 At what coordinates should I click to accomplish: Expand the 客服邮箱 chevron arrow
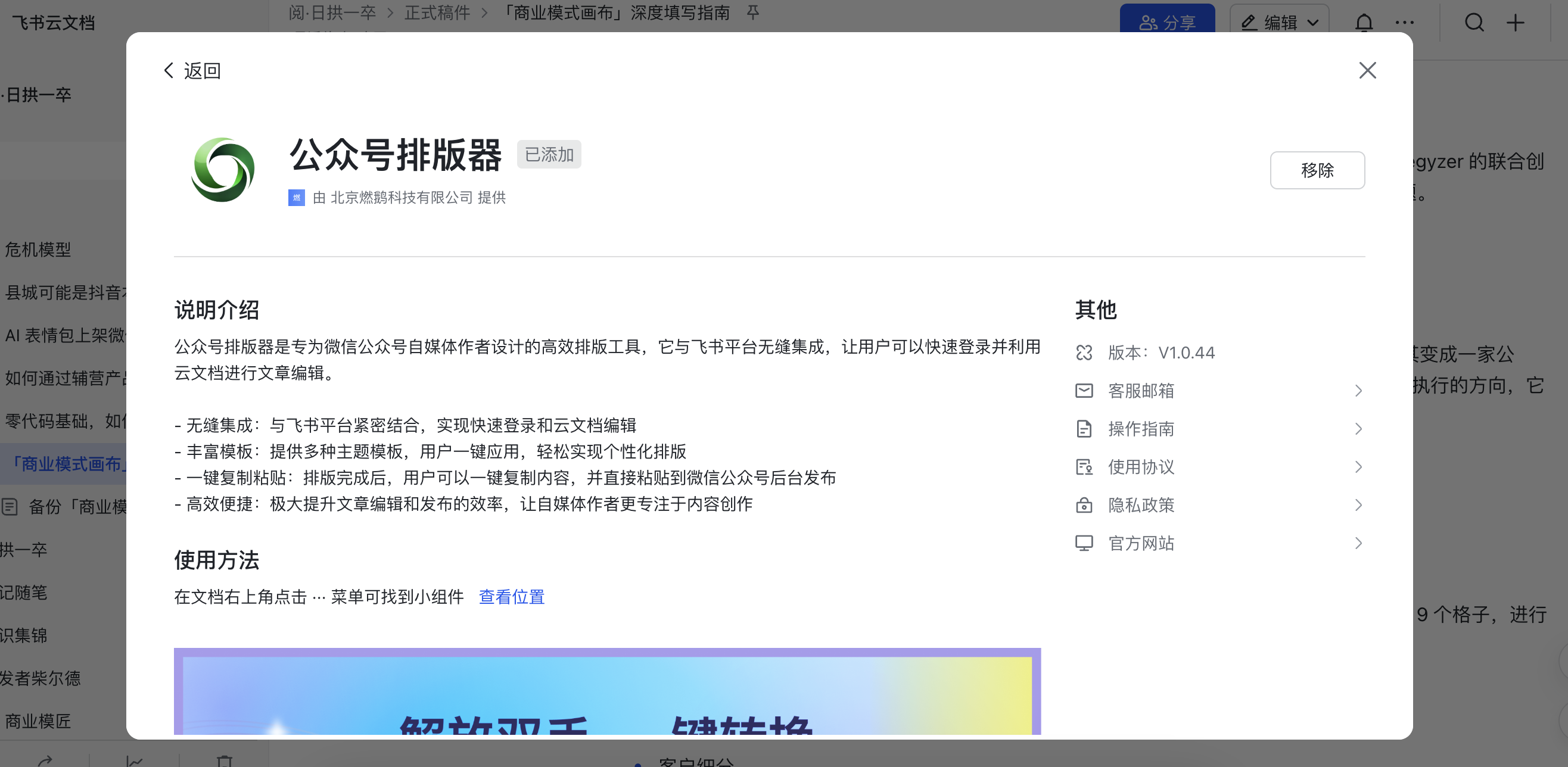tap(1358, 391)
